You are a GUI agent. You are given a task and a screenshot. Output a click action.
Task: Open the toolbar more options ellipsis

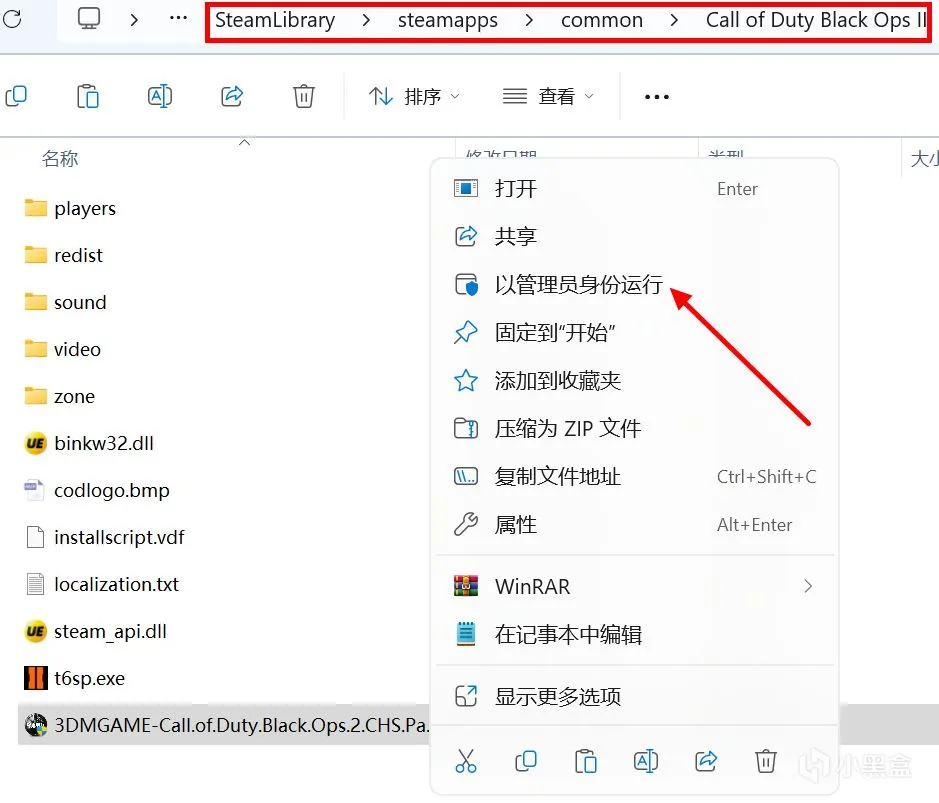pos(656,96)
